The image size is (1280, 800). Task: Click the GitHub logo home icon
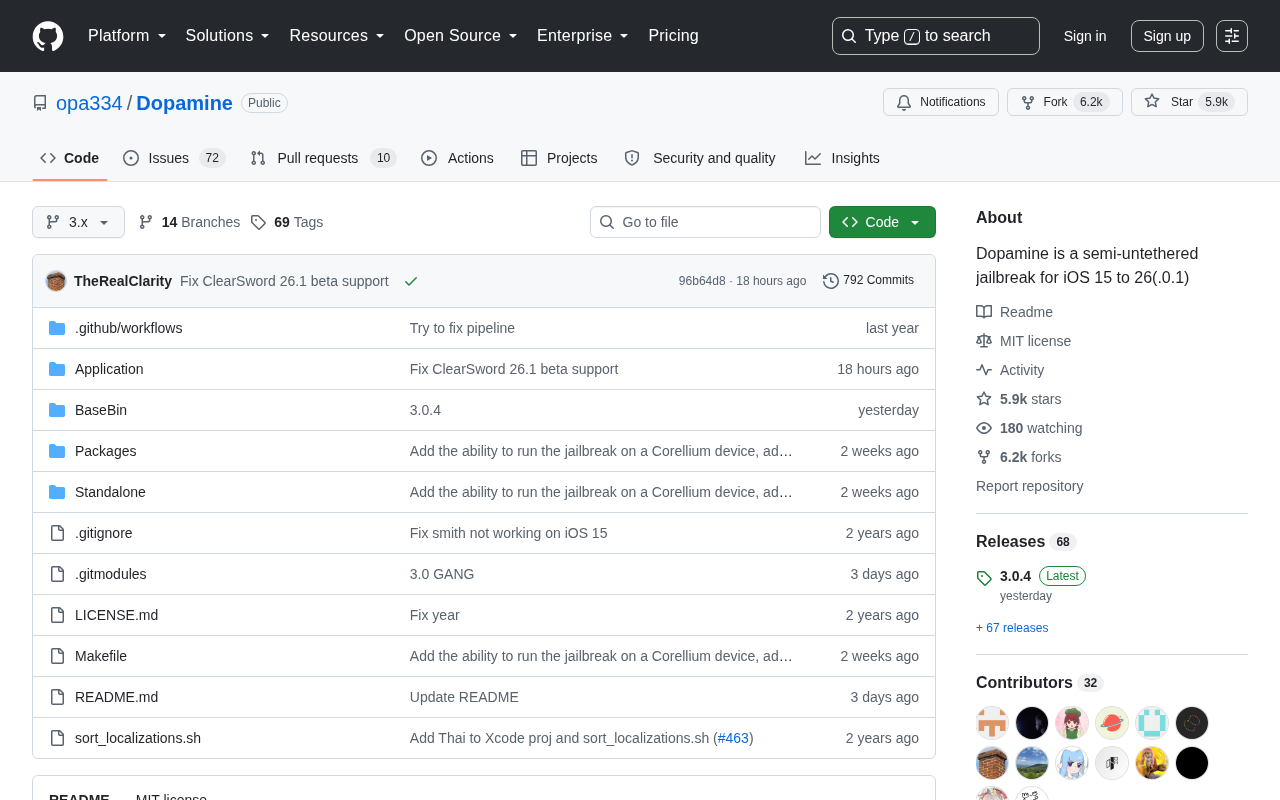pos(48,36)
